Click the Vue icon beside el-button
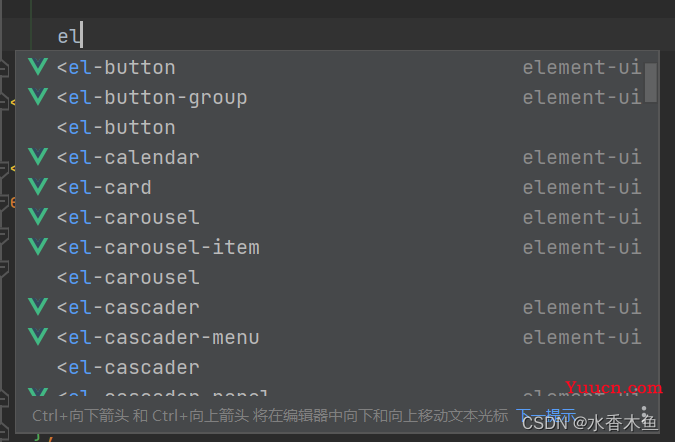675x442 pixels. point(38,67)
